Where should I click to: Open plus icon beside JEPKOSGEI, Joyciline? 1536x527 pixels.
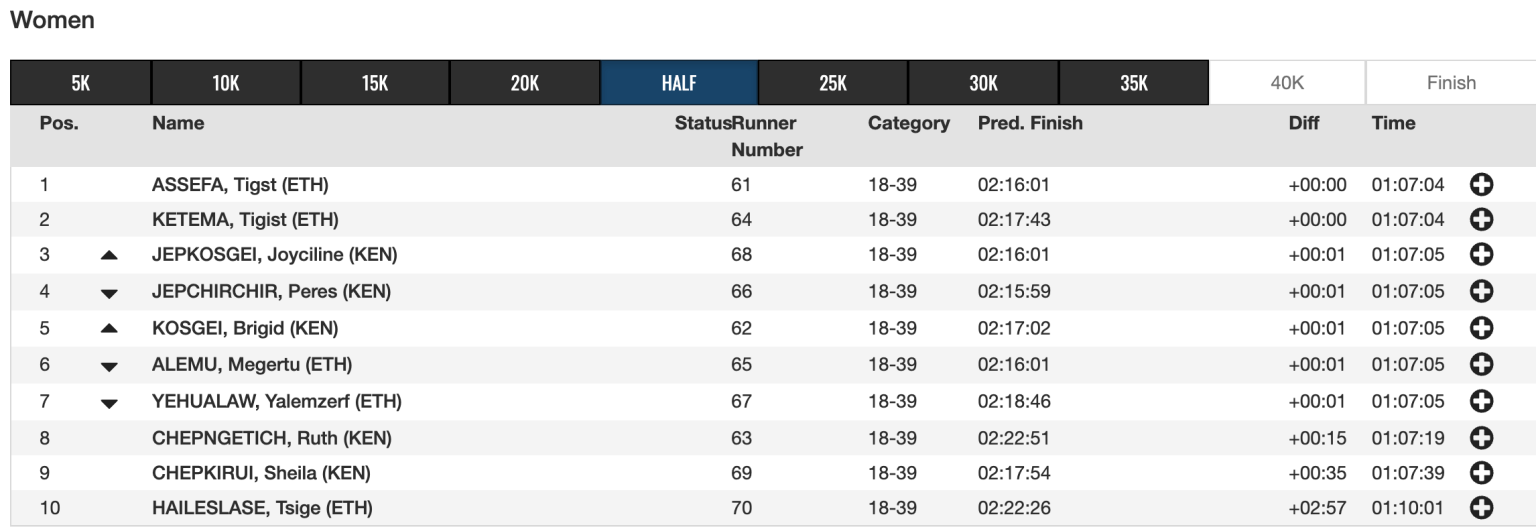1481,255
